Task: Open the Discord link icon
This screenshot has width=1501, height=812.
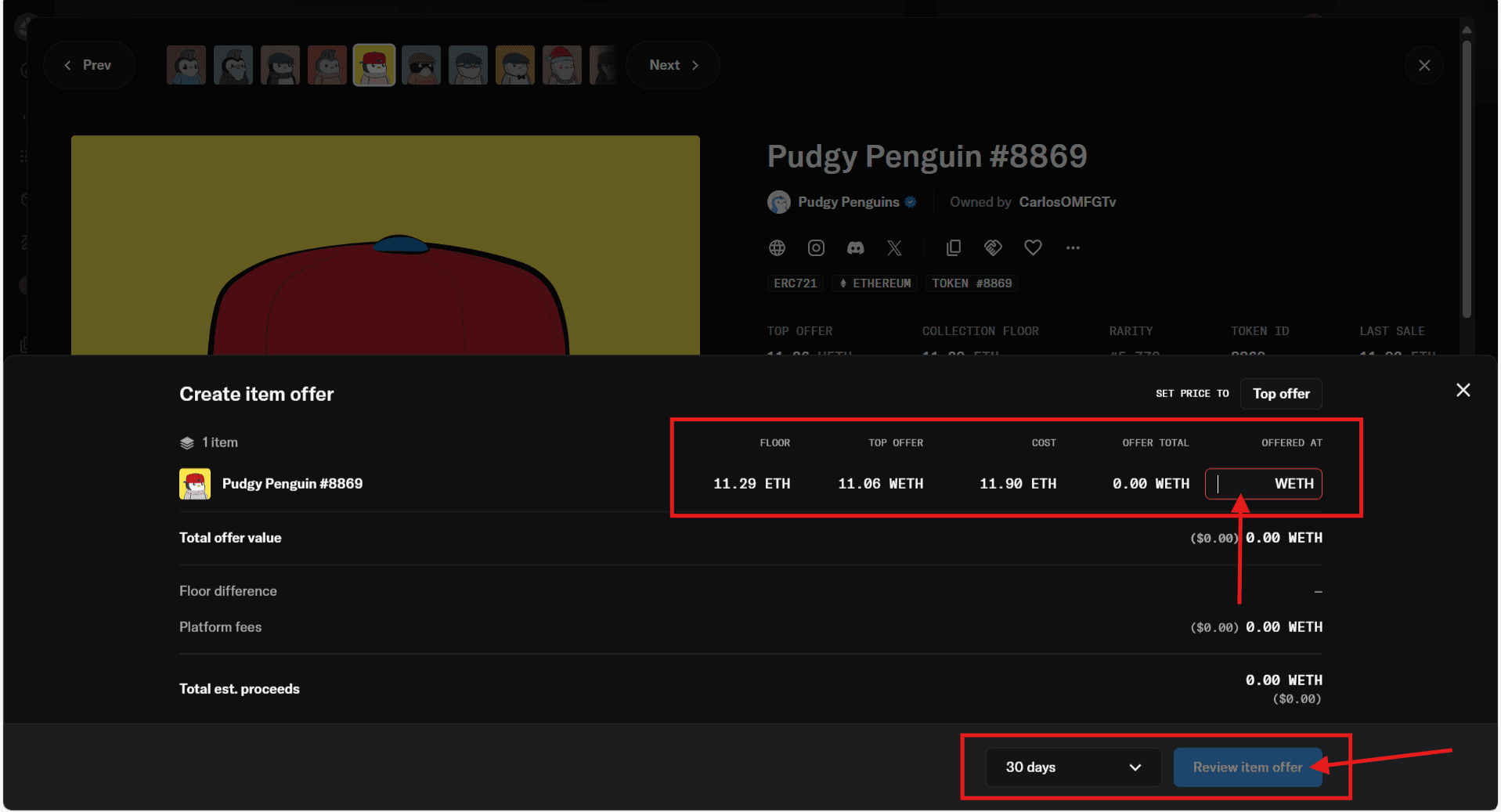Action: (856, 248)
